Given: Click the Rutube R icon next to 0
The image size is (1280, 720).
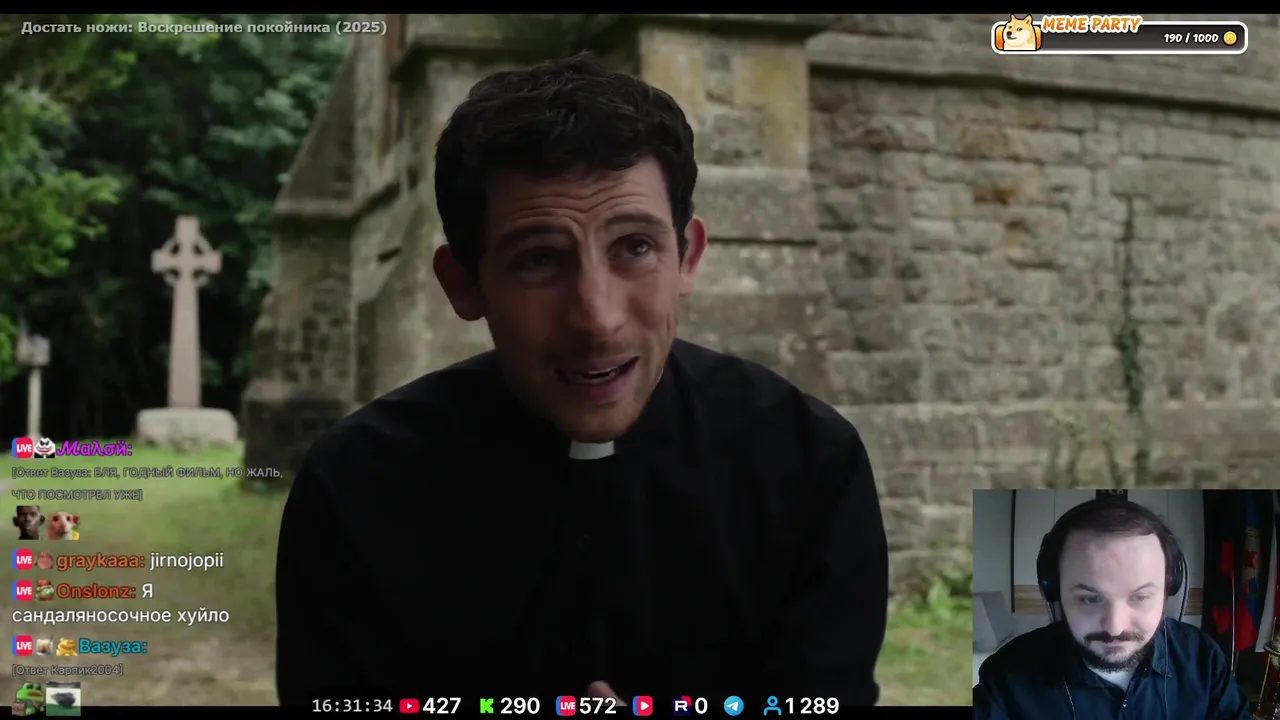Looking at the screenshot, I should point(682,706).
